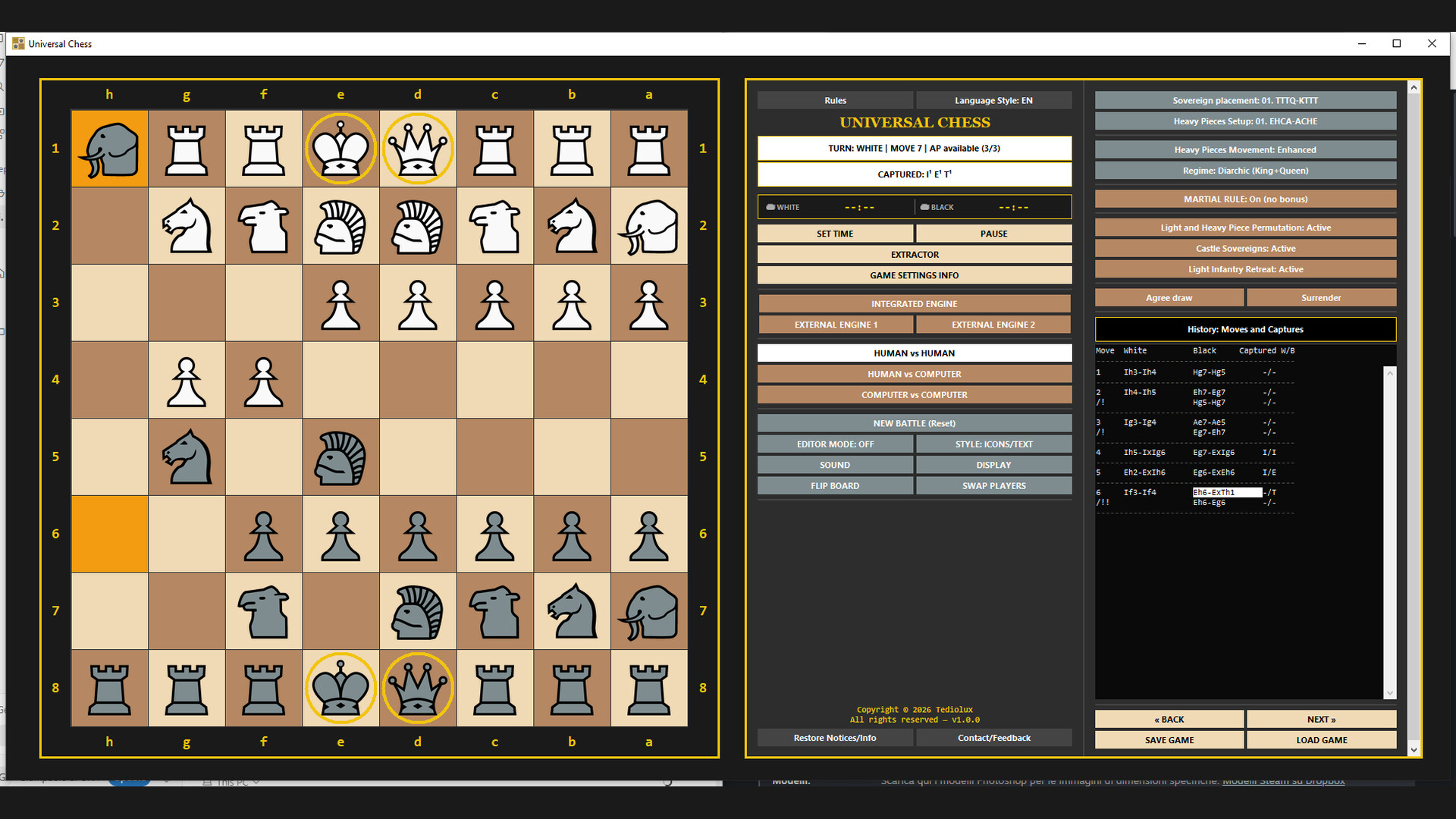Toggle MARTIAL RULE On setting
This screenshot has height=819, width=1456.
coord(1245,199)
